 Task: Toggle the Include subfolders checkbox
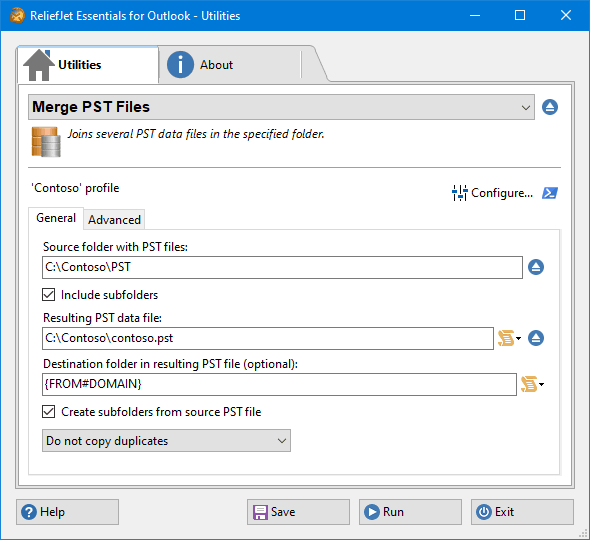tap(49, 295)
